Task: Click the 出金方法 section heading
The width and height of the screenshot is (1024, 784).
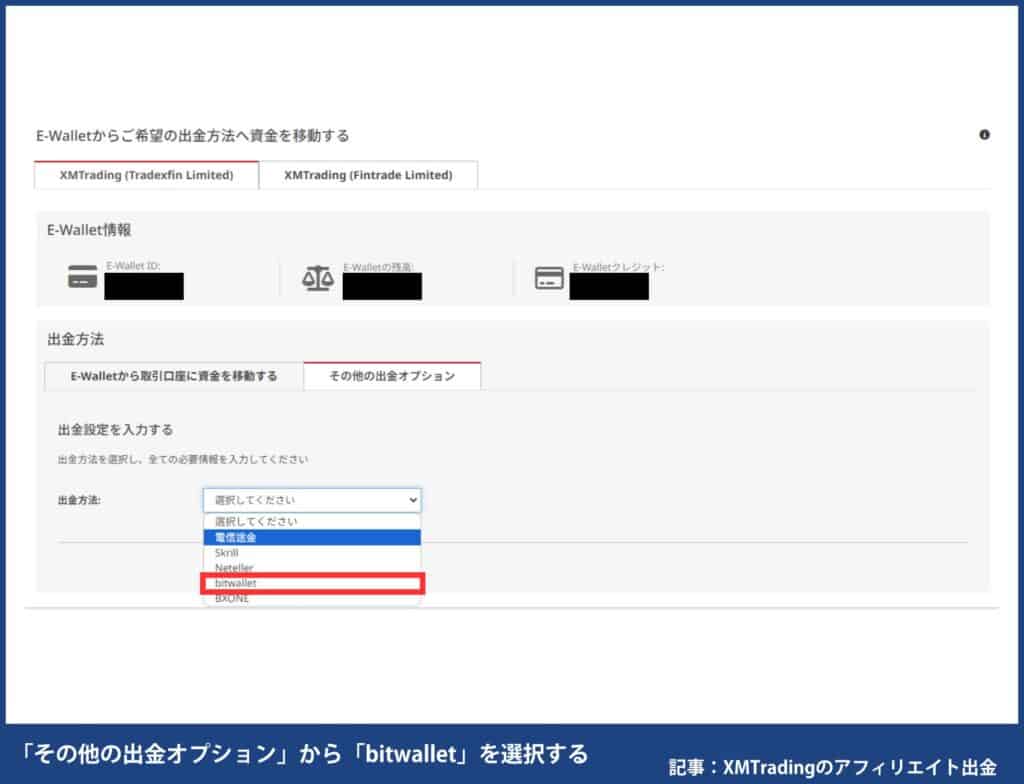Action: (76, 339)
